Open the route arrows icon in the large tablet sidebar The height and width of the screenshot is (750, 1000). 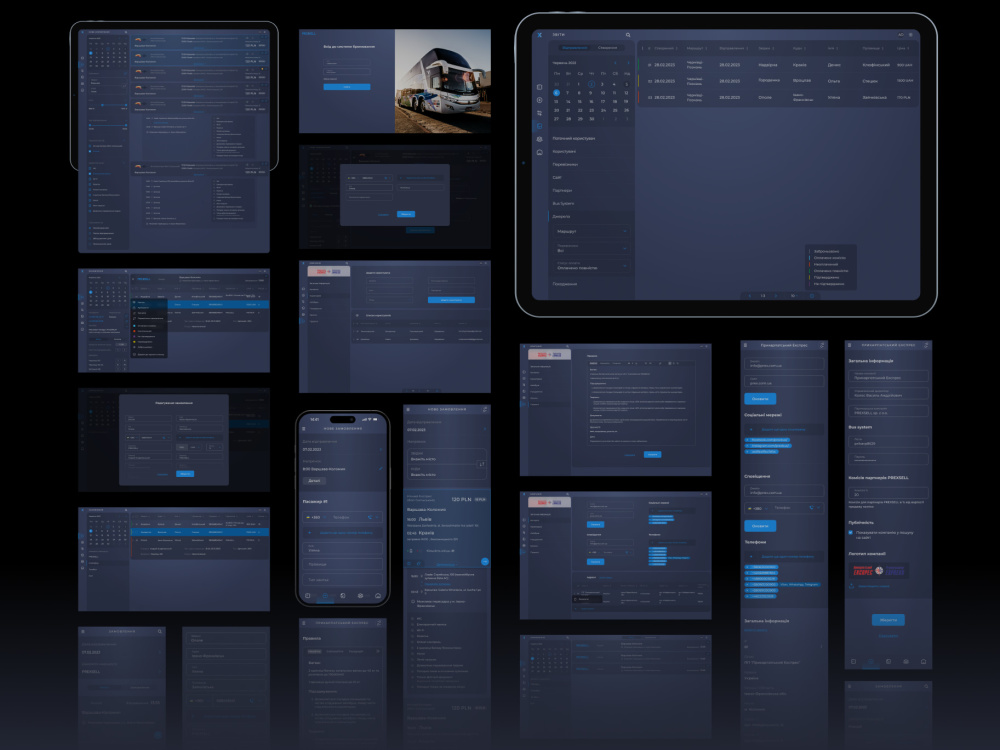[x=540, y=113]
